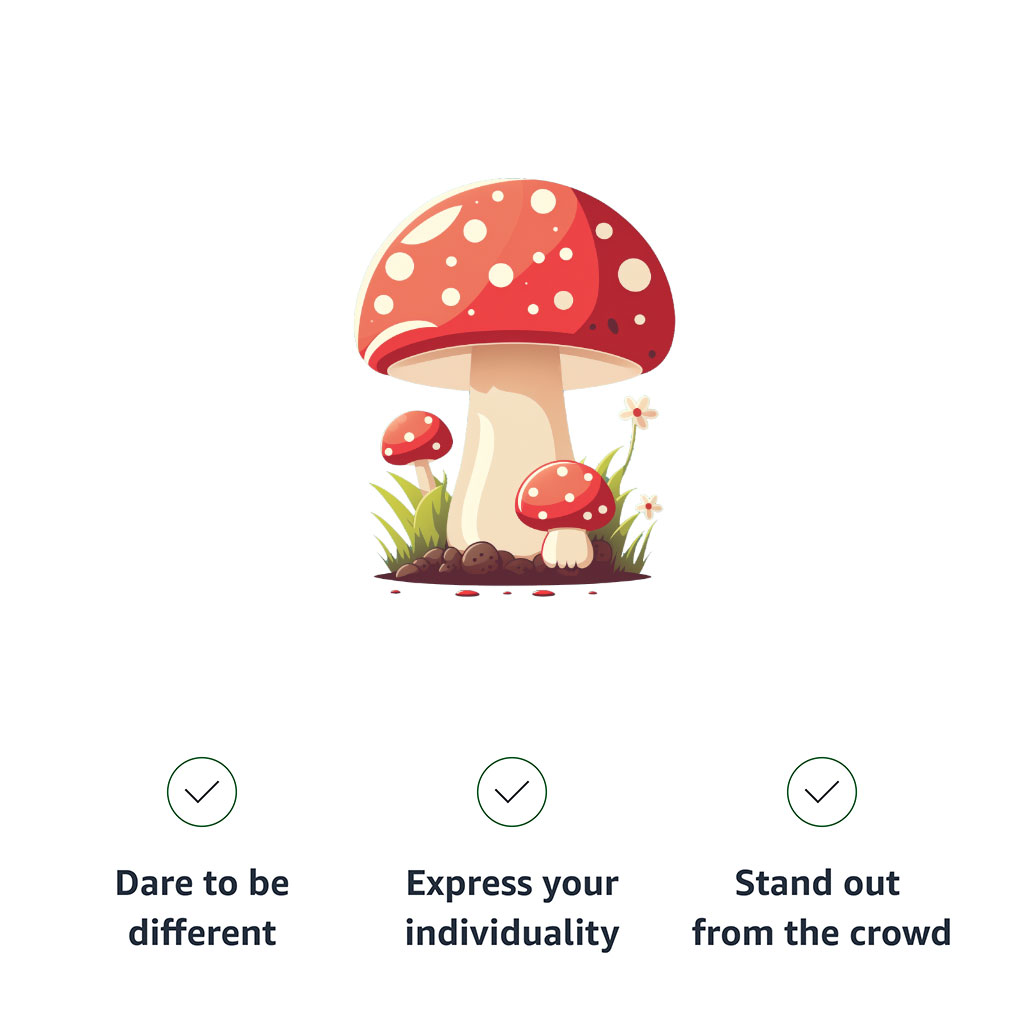The image size is (1024, 1024).
Task: Click the 'Dare to be different' text
Action: coord(202,907)
